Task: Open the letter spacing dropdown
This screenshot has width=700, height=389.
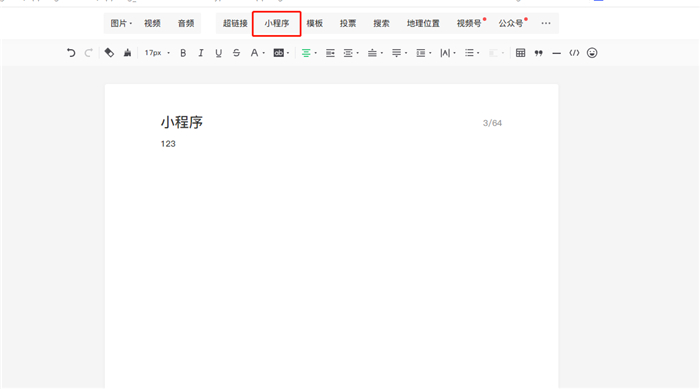Action: 447,53
